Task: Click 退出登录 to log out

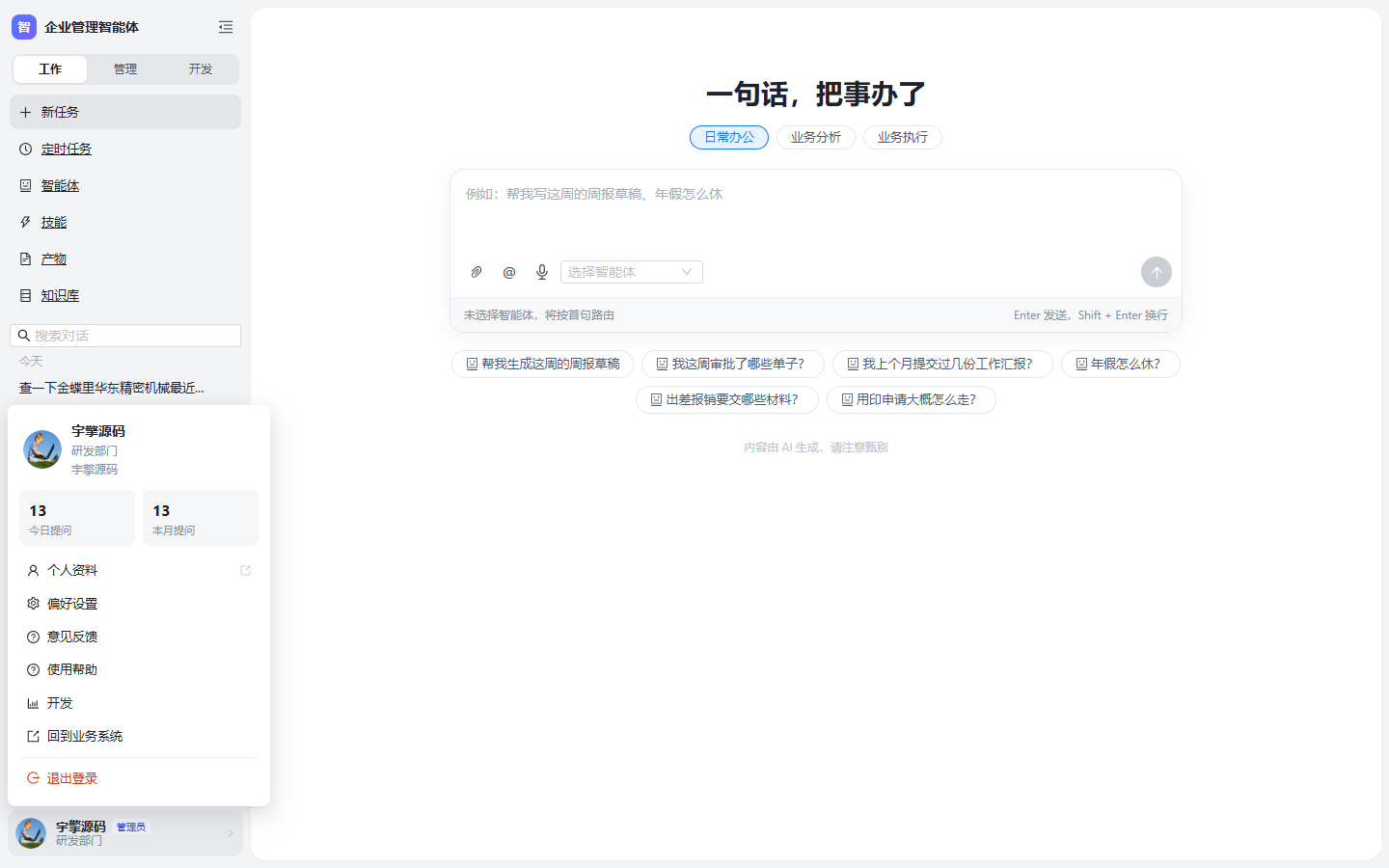Action: tap(139, 778)
